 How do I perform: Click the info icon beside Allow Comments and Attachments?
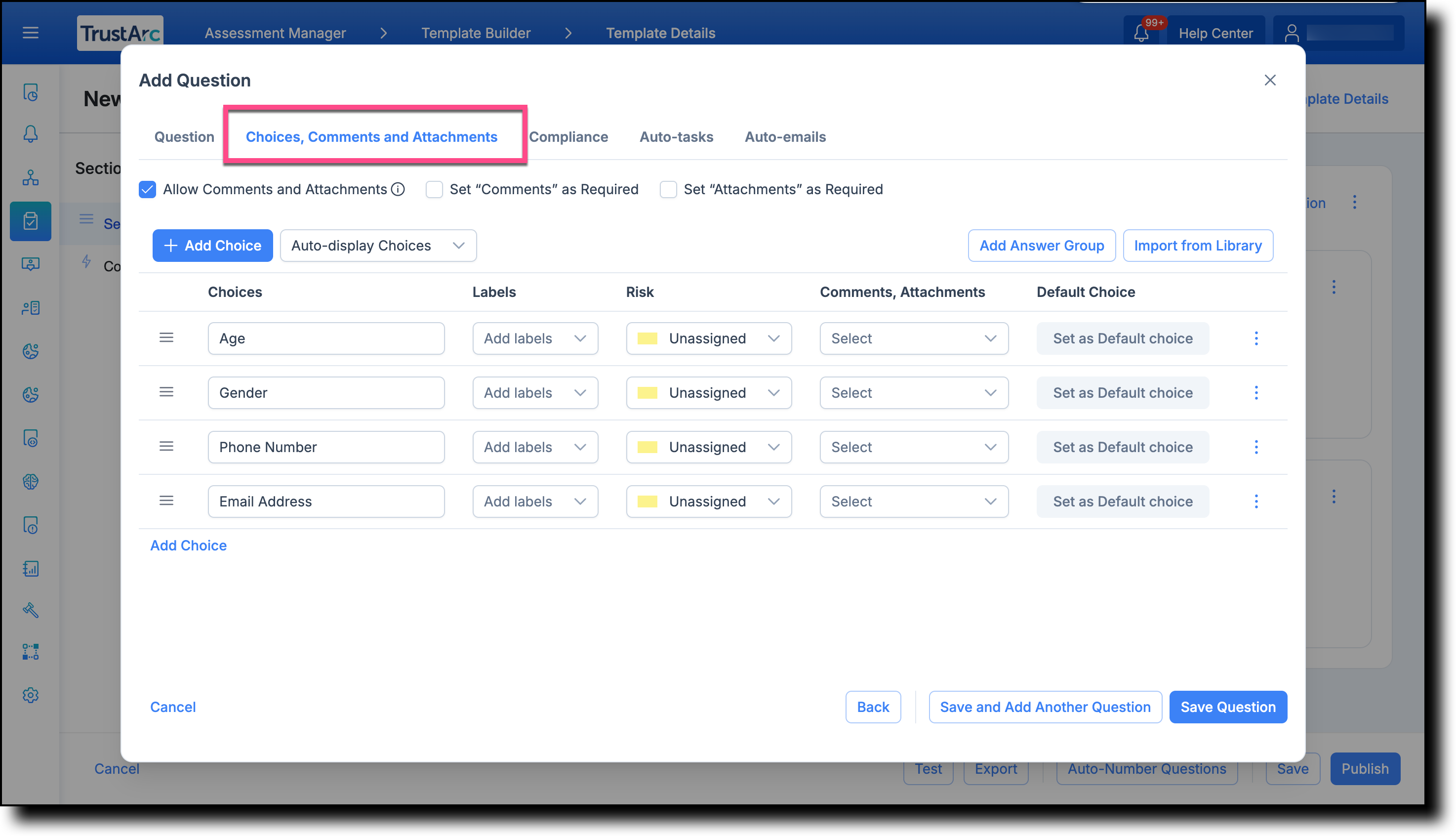click(x=398, y=189)
